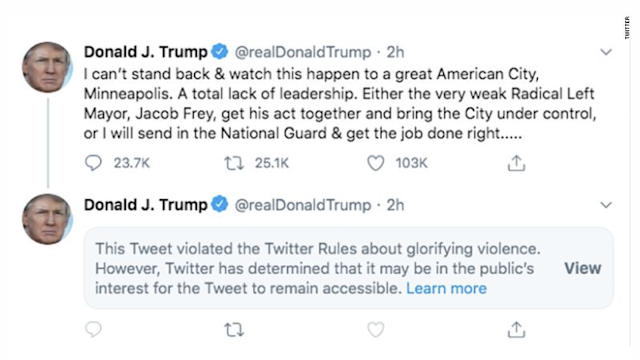Click the violated Twitter Rules notice box
Viewport: 640px width, 360px height.
click(349, 268)
